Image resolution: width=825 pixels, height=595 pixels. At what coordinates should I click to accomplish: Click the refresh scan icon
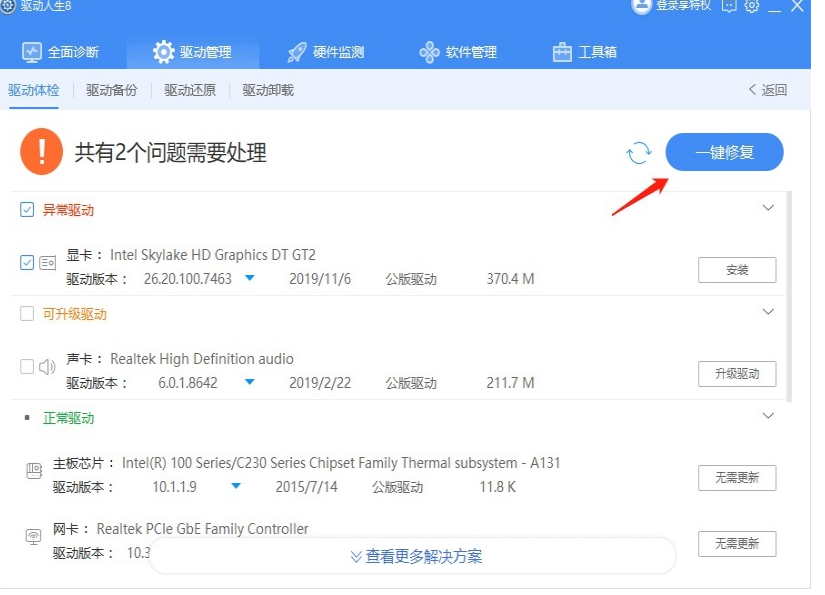[638, 153]
